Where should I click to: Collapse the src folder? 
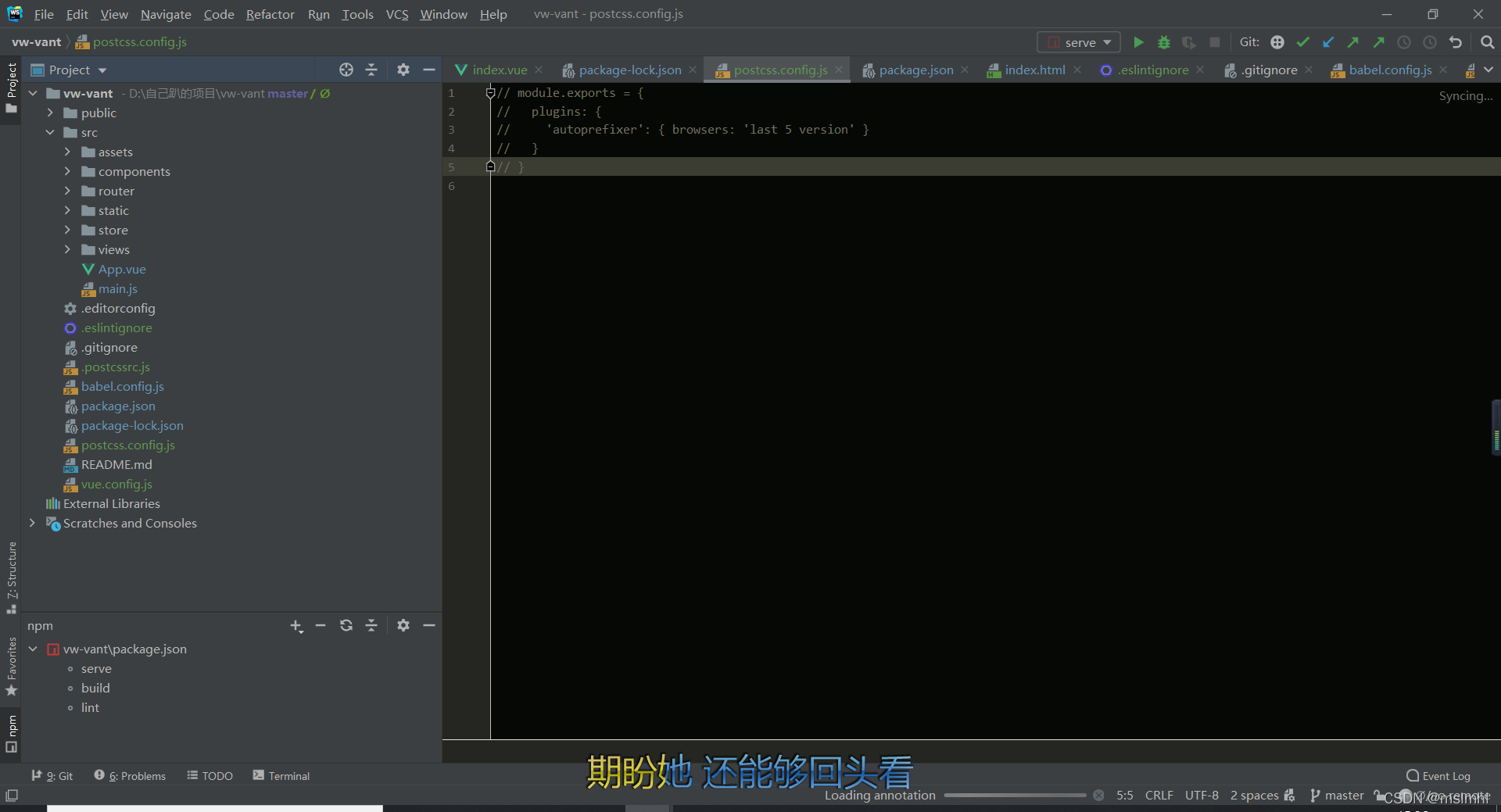pyautogui.click(x=50, y=132)
